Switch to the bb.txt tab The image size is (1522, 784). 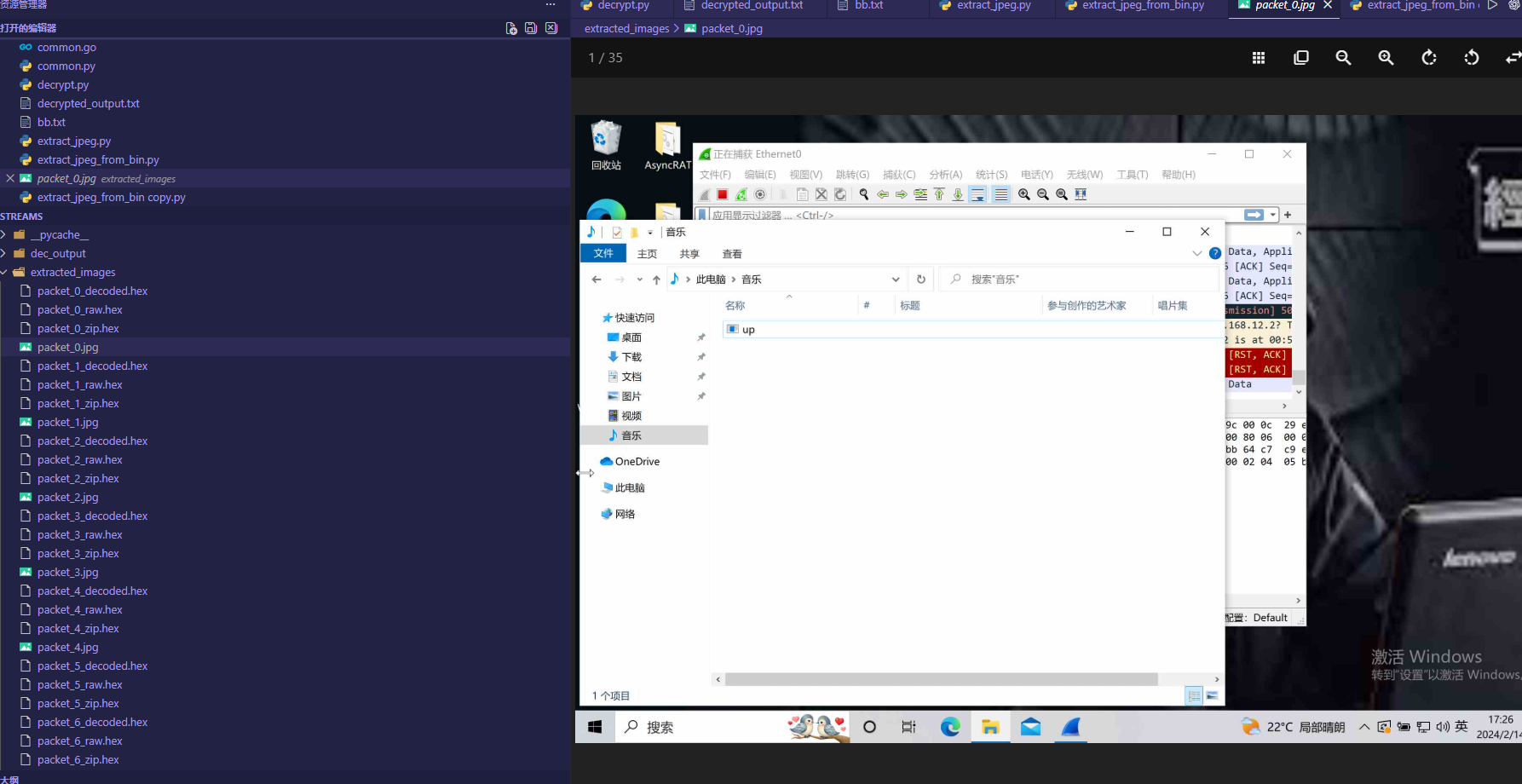click(x=868, y=6)
